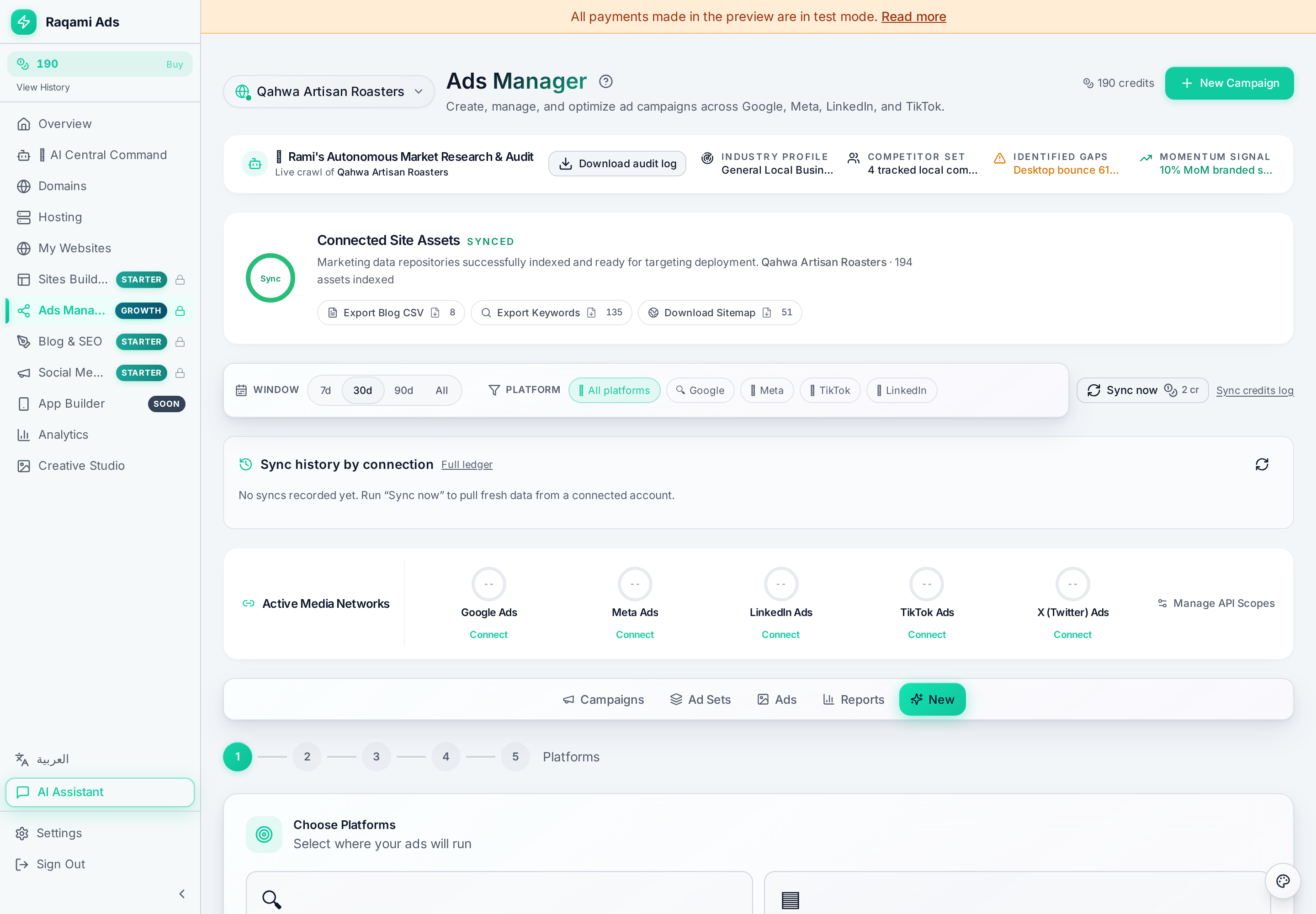Filter by the Meta platform chip

pos(767,391)
